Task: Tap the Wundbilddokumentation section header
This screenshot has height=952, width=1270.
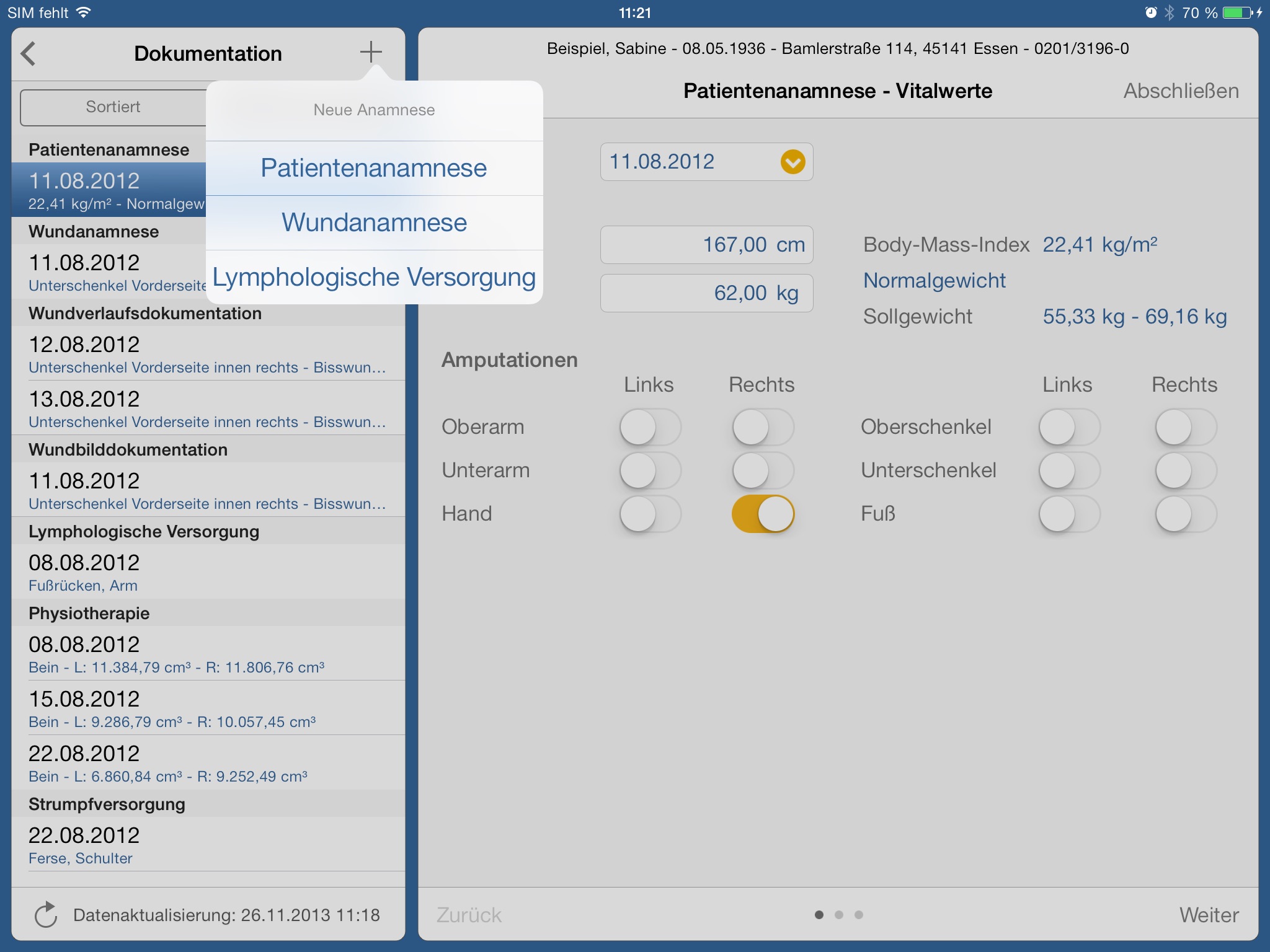Action: [x=208, y=449]
